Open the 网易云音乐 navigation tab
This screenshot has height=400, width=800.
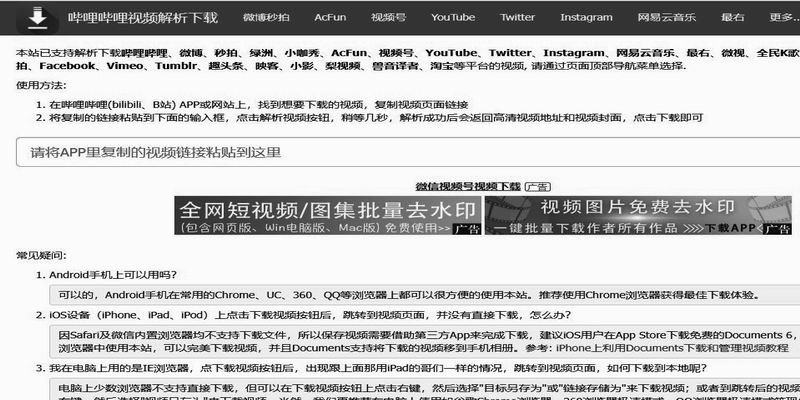(663, 18)
